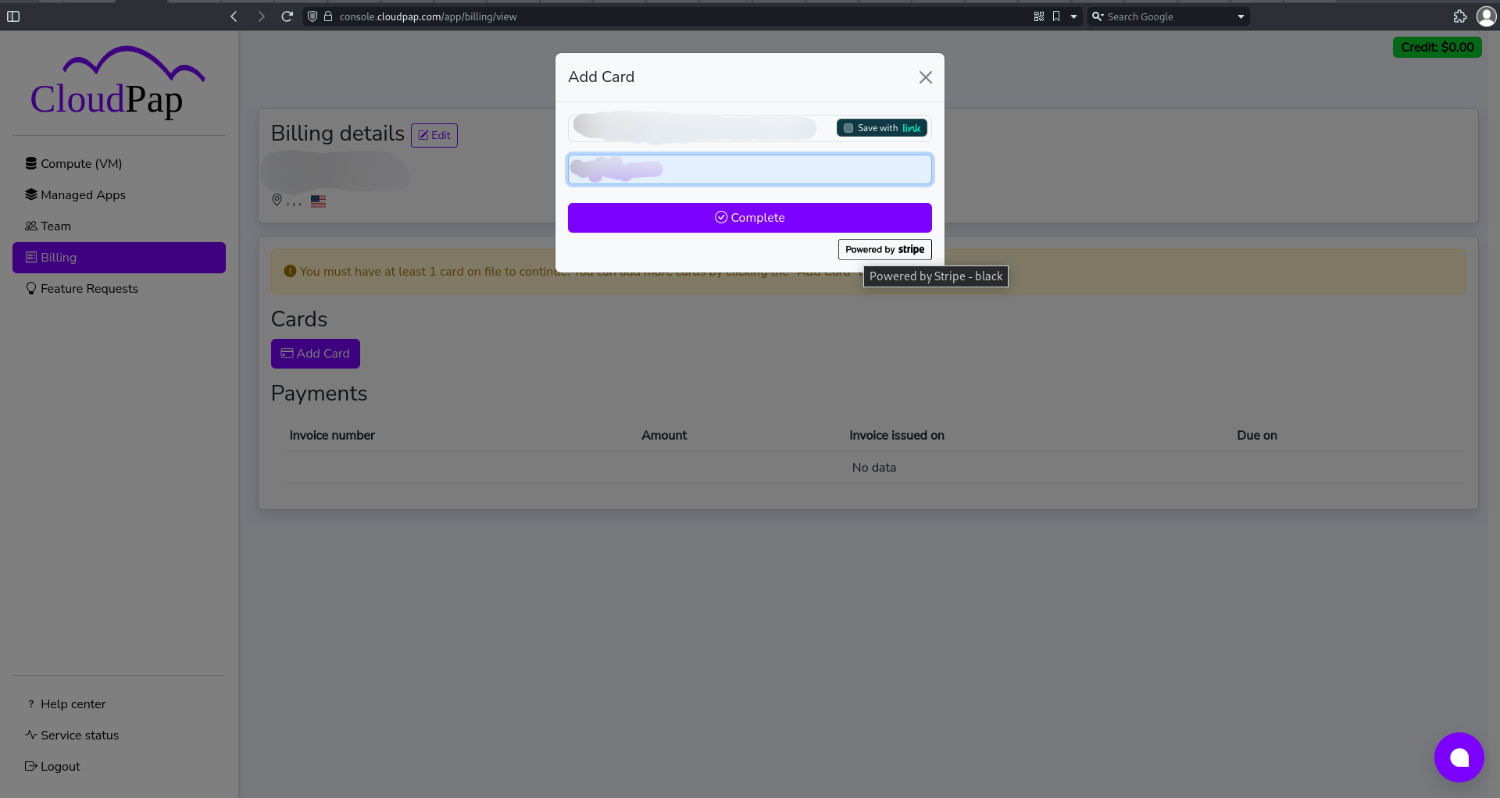Click the Add Card button
Image resolution: width=1500 pixels, height=798 pixels.
coord(315,353)
